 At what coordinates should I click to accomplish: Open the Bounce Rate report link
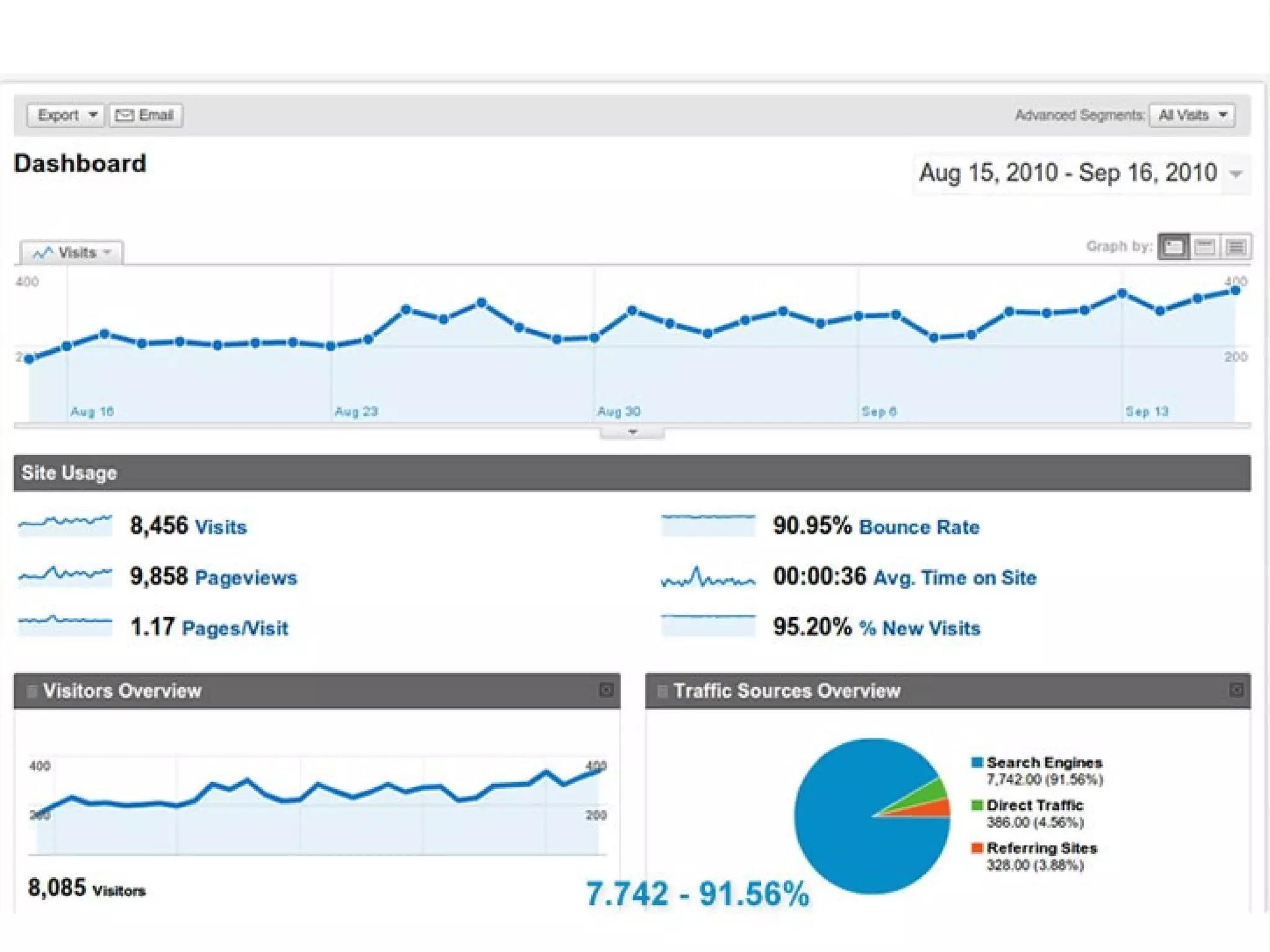pos(919,527)
